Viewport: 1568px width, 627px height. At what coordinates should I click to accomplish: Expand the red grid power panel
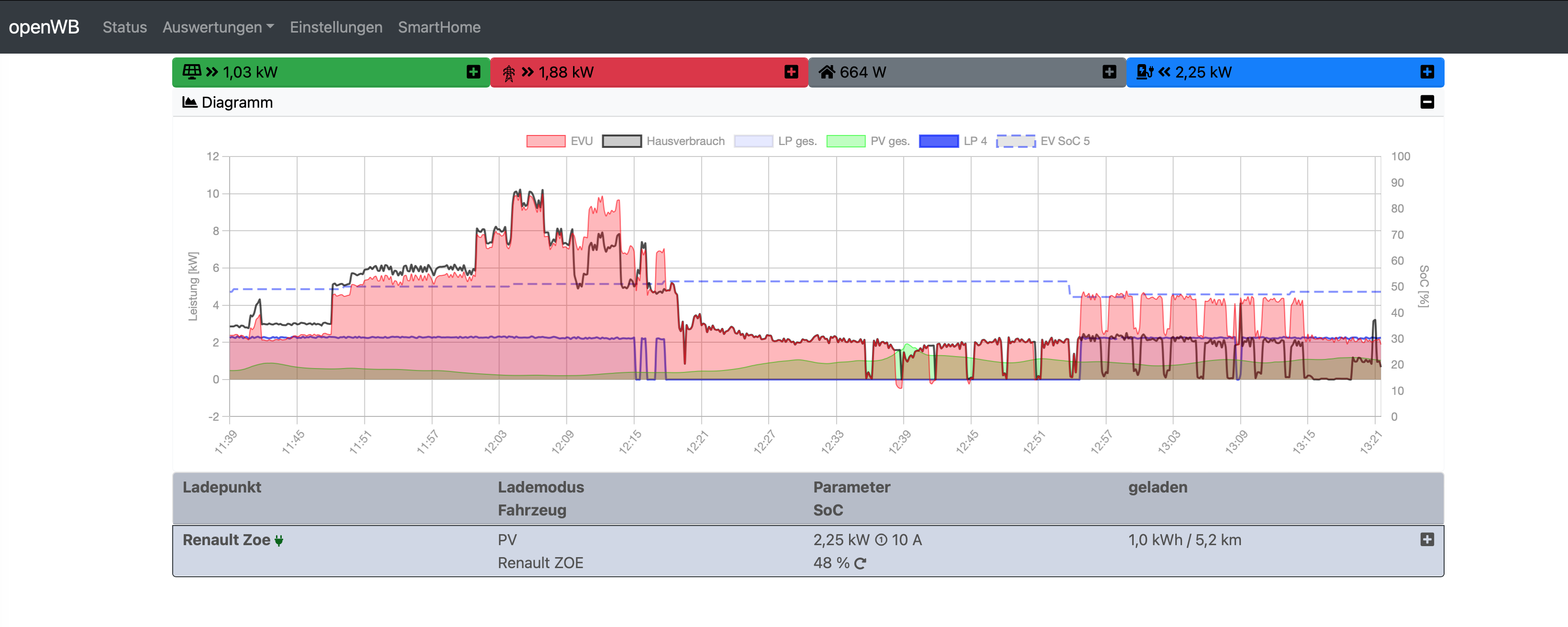coord(791,72)
